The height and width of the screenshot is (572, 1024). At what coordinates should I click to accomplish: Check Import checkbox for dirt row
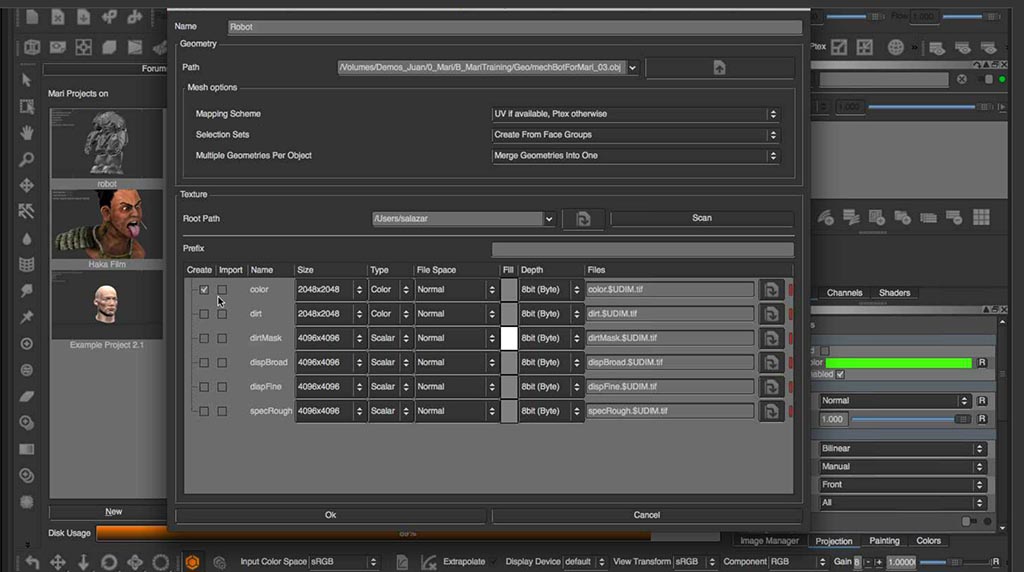(x=222, y=314)
